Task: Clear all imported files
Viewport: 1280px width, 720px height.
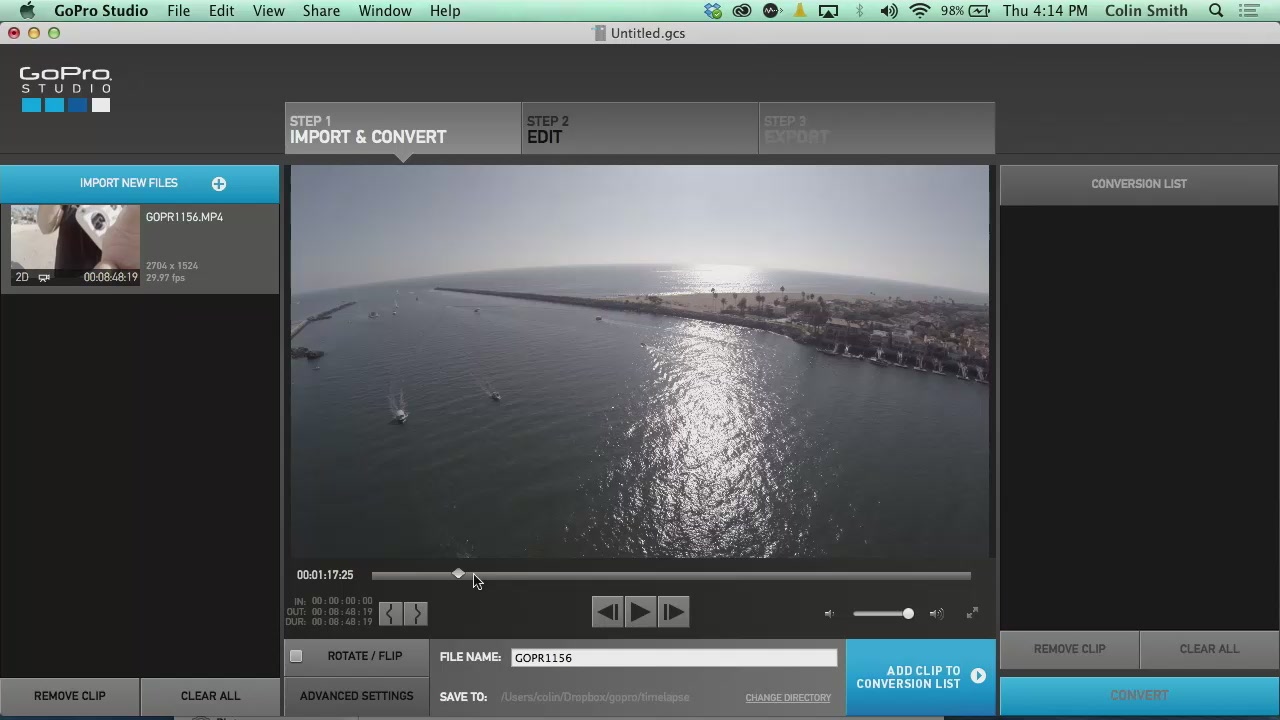Action: pyautogui.click(x=210, y=696)
